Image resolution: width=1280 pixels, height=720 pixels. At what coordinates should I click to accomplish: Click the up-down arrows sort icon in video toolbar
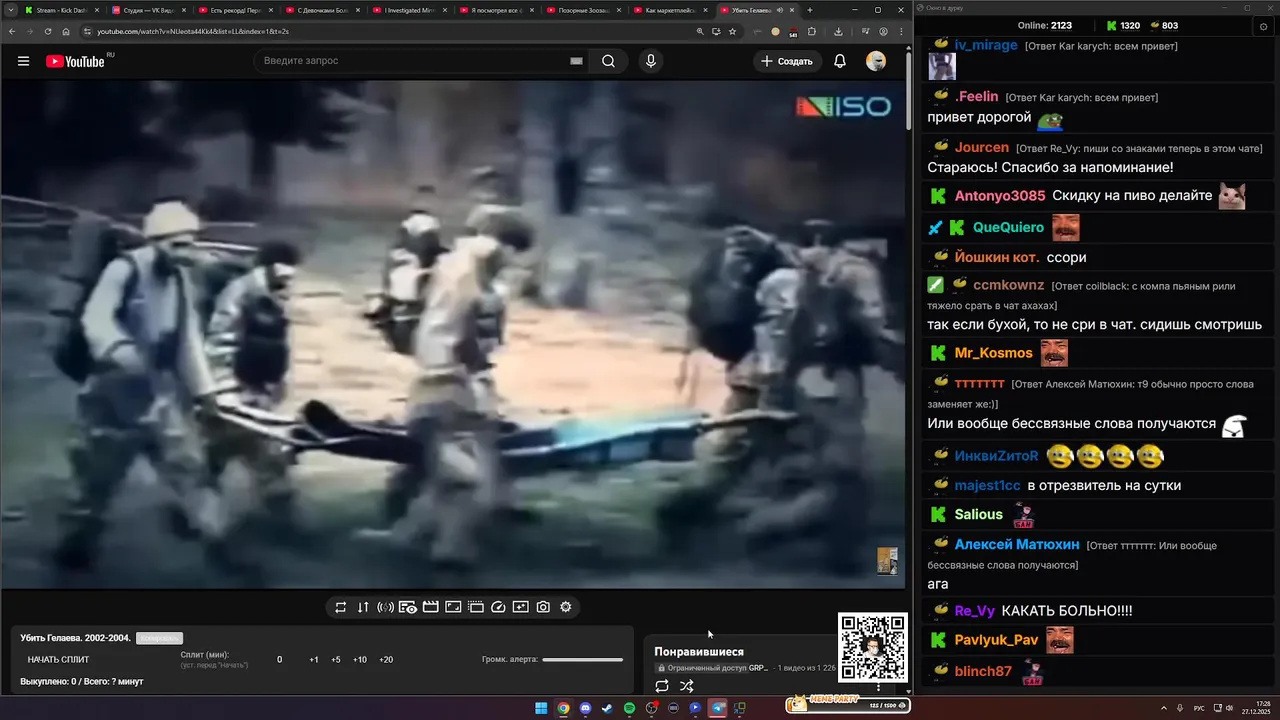pos(363,607)
